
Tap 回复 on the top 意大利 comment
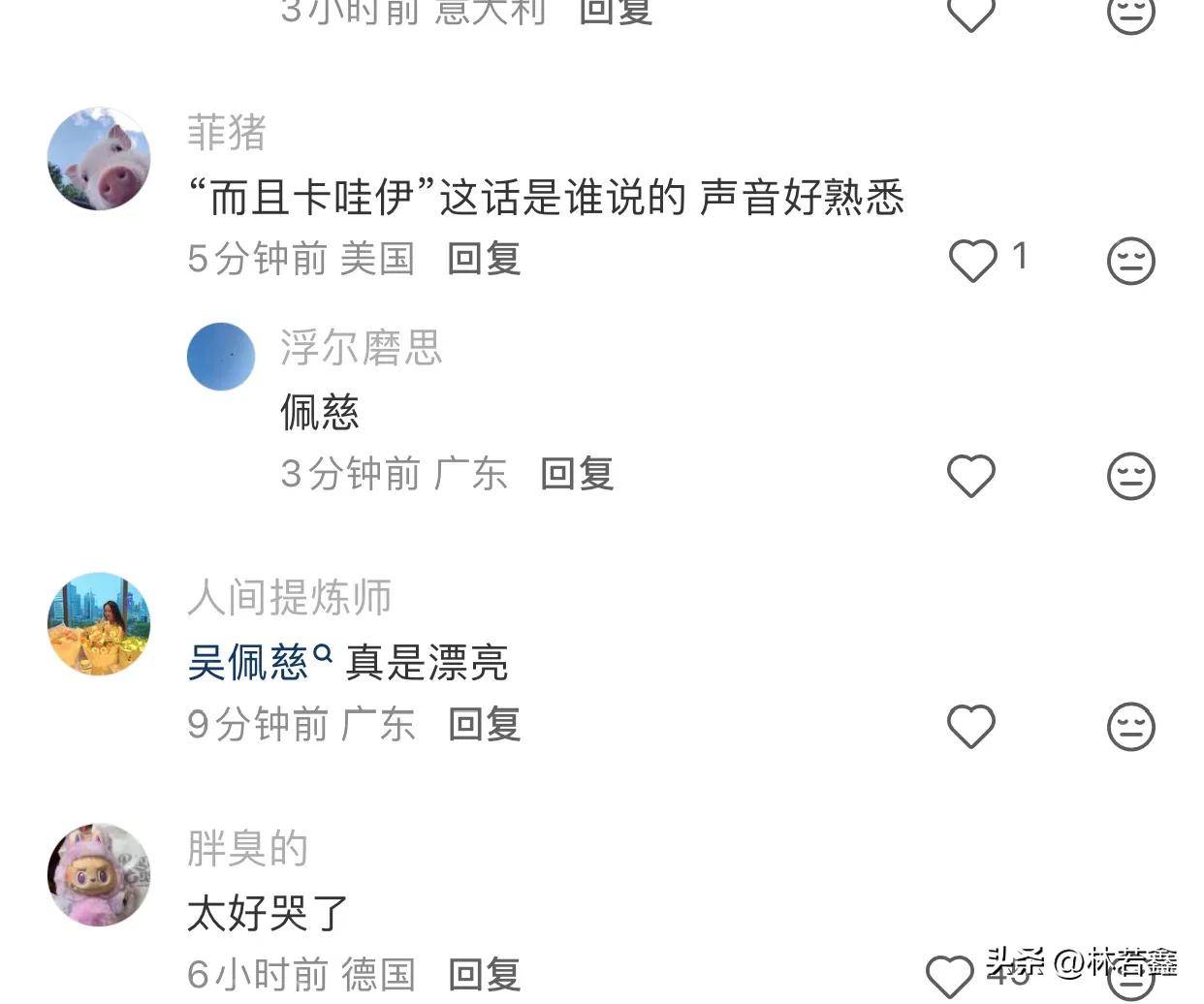point(616,12)
